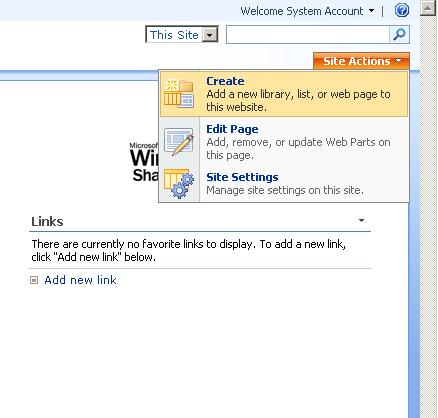
Task: Open Site Settings menu entry
Action: click(x=284, y=184)
